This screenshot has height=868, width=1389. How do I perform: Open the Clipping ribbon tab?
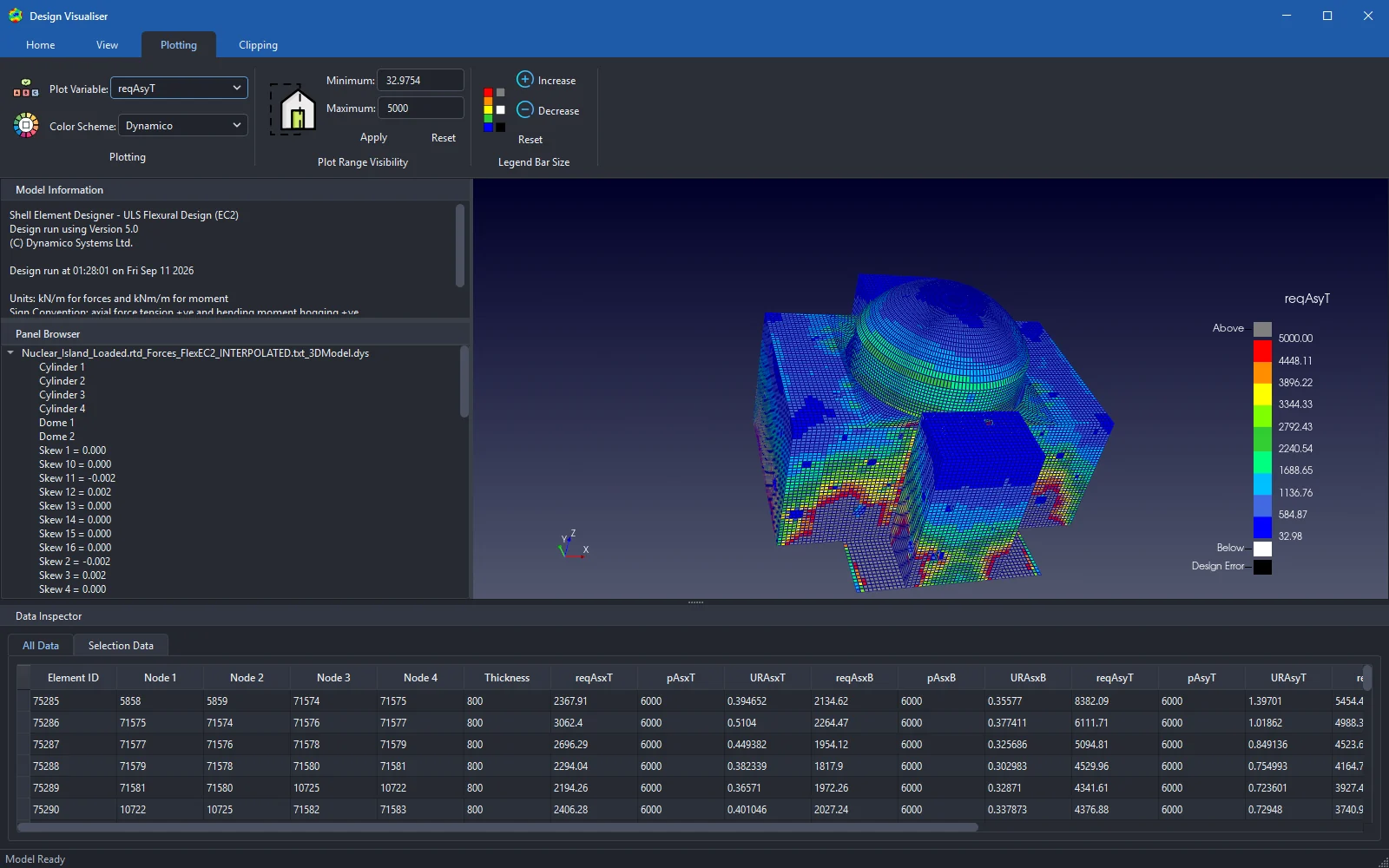coord(258,45)
